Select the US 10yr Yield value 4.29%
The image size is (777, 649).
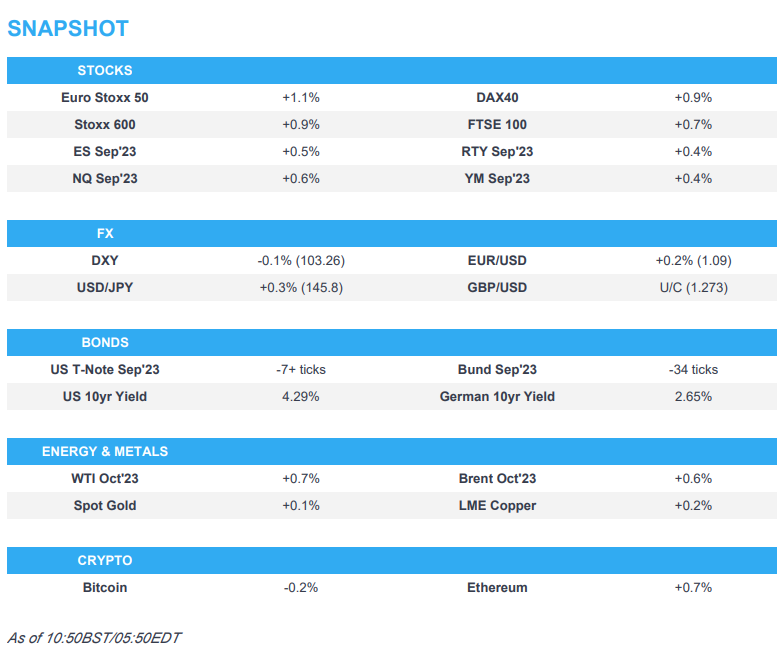tap(301, 396)
